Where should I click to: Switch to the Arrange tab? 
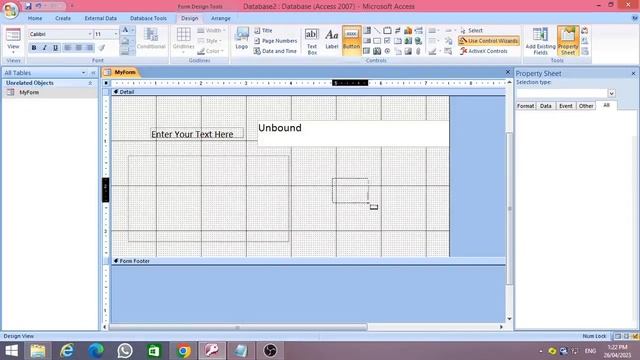[220, 18]
